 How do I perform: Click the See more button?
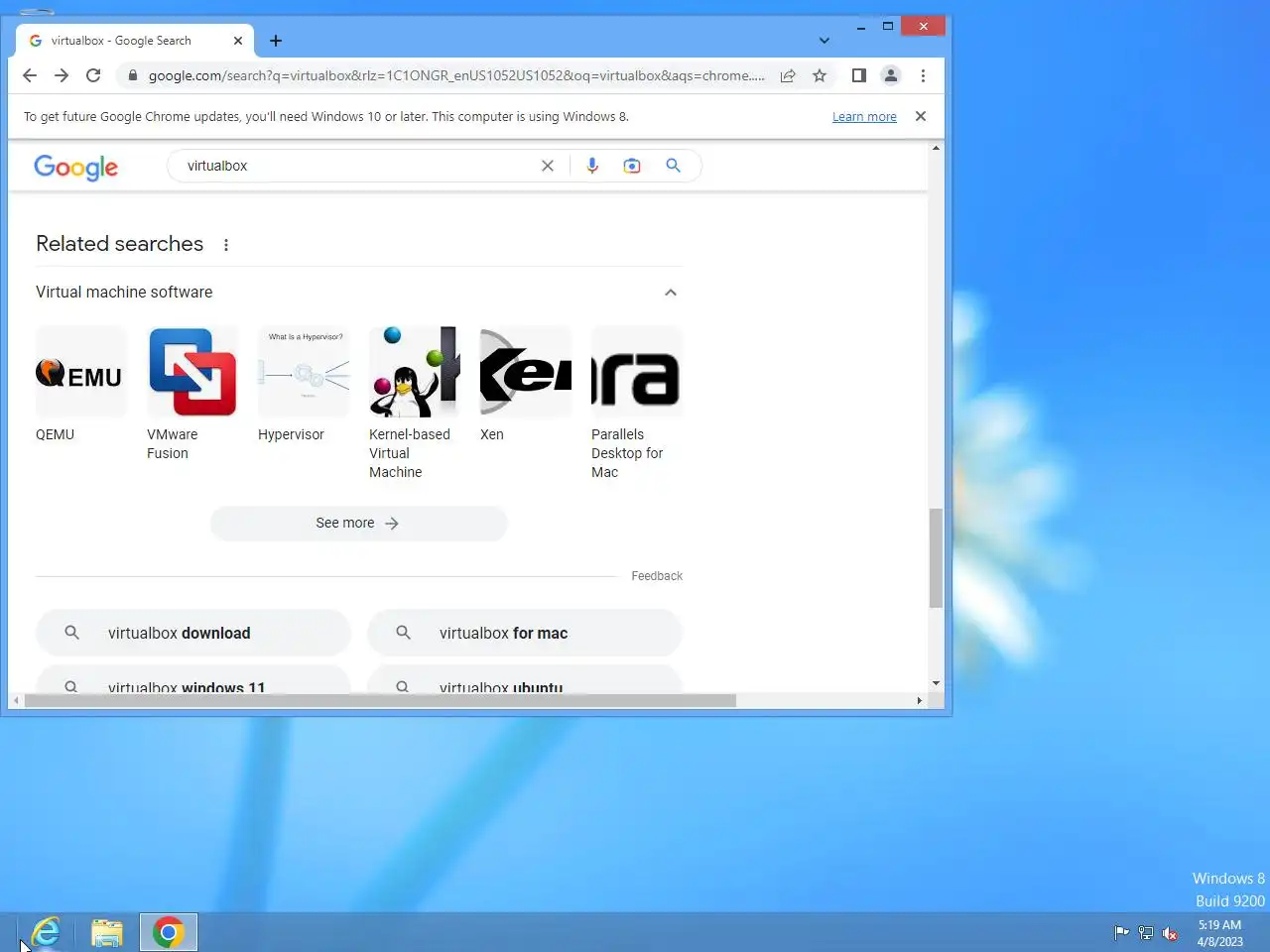pos(358,523)
